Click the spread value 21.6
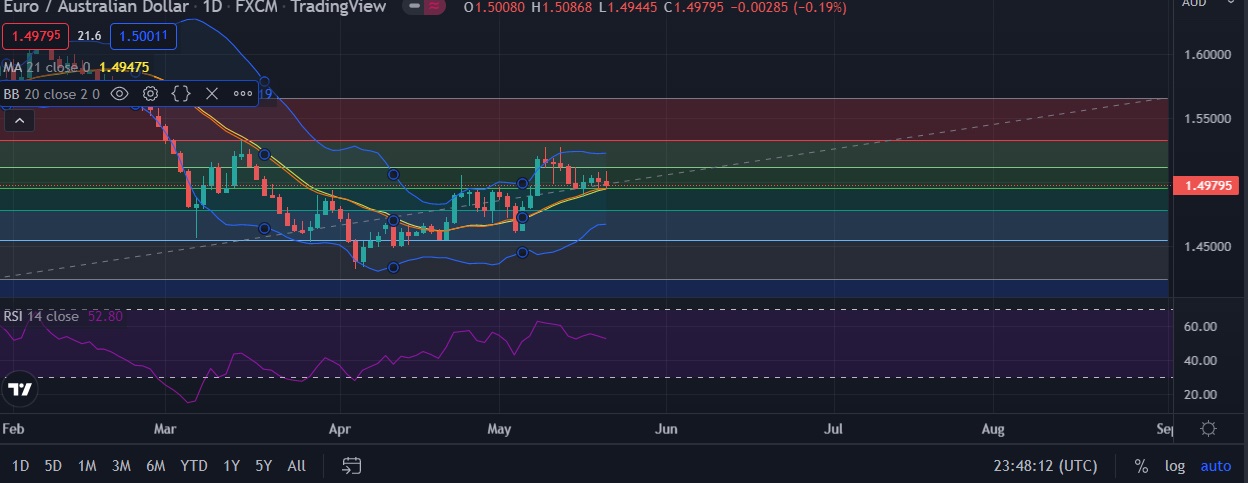The height and width of the screenshot is (483, 1248). point(89,37)
